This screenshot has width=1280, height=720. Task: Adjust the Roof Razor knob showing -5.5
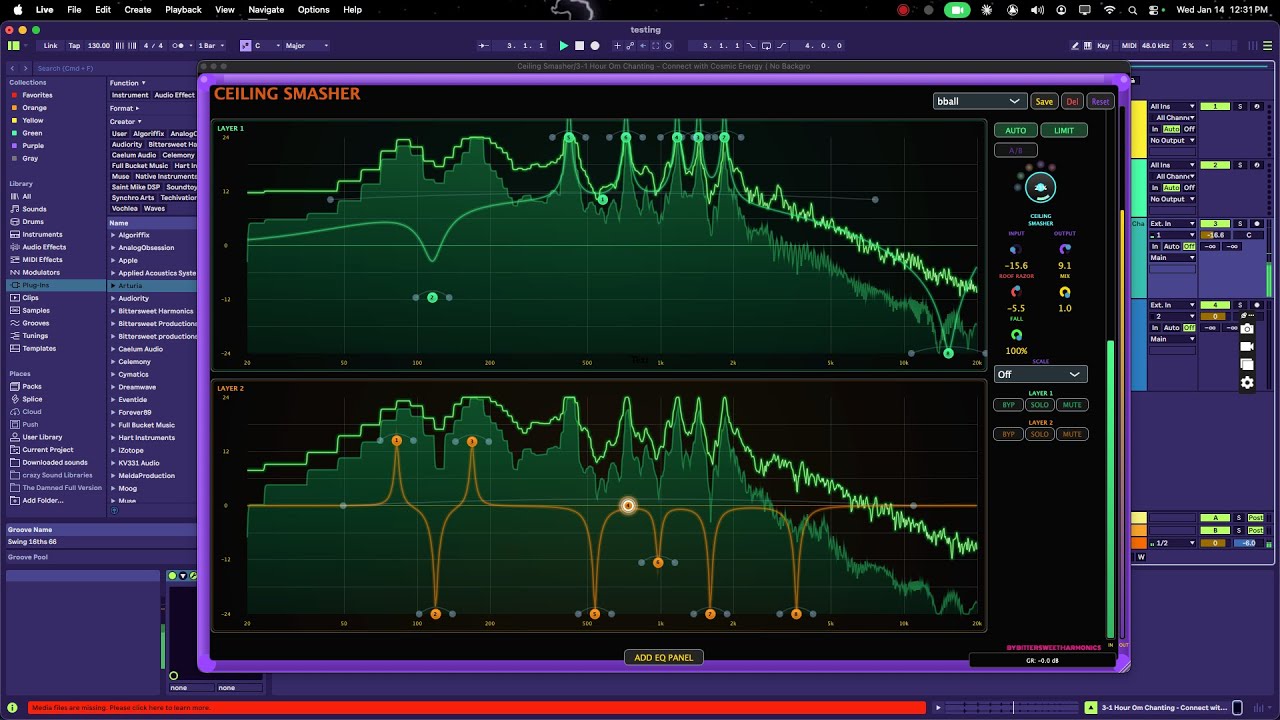[x=1016, y=292]
